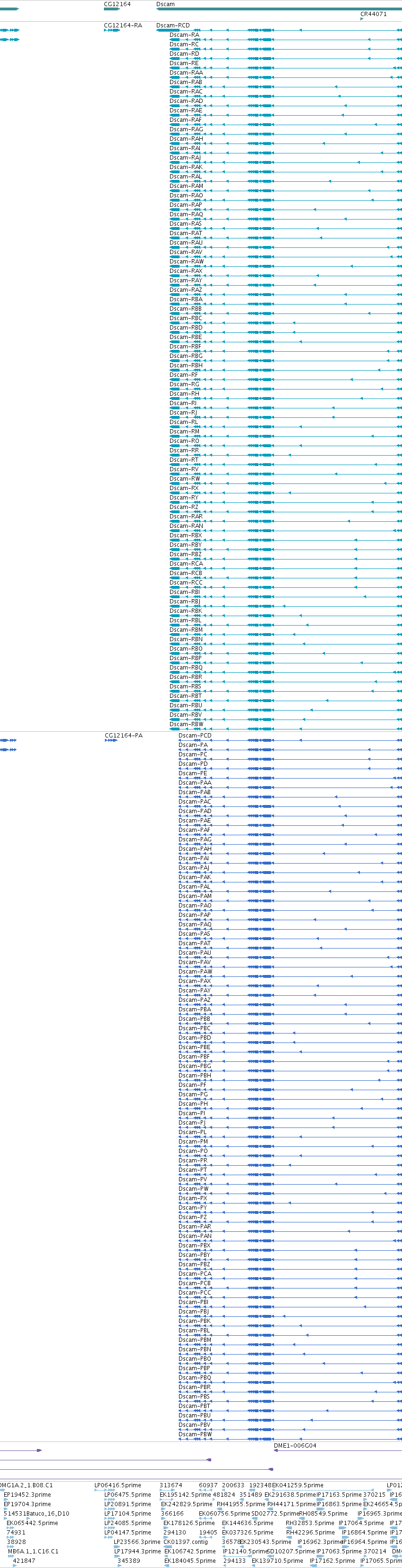The image size is (402, 1568).
Task: Select transcript Dscam-RO
Action: point(184,441)
